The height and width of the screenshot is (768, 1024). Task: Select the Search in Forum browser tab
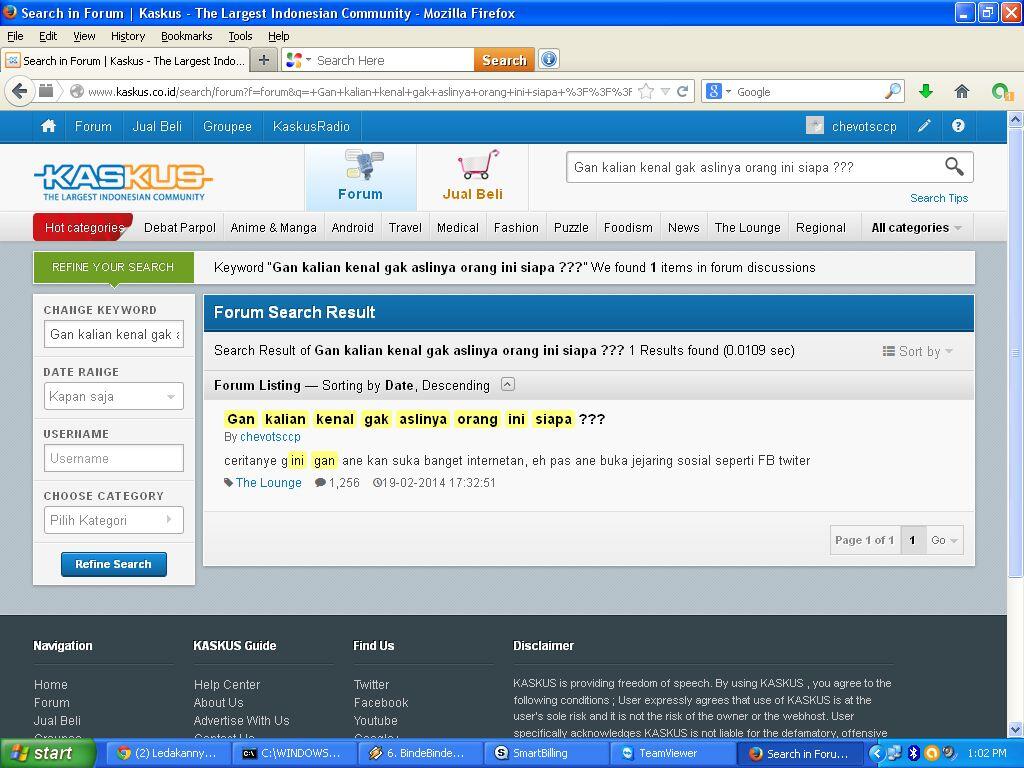point(125,61)
